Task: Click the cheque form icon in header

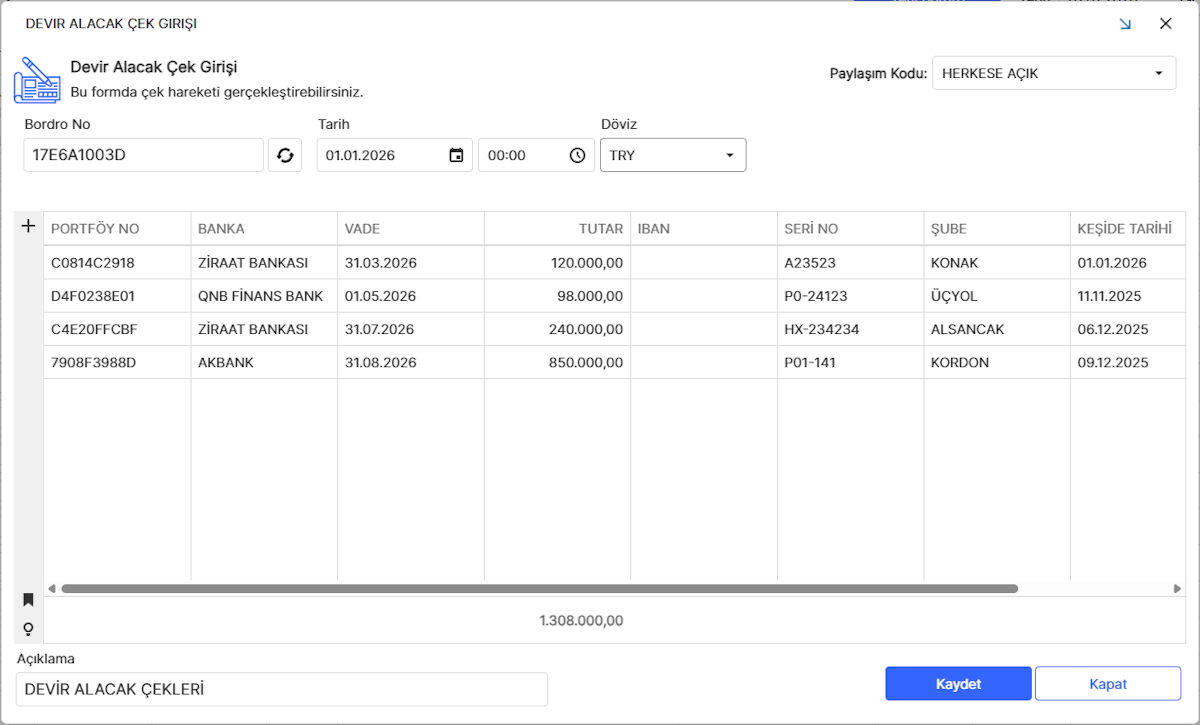Action: pos(37,80)
